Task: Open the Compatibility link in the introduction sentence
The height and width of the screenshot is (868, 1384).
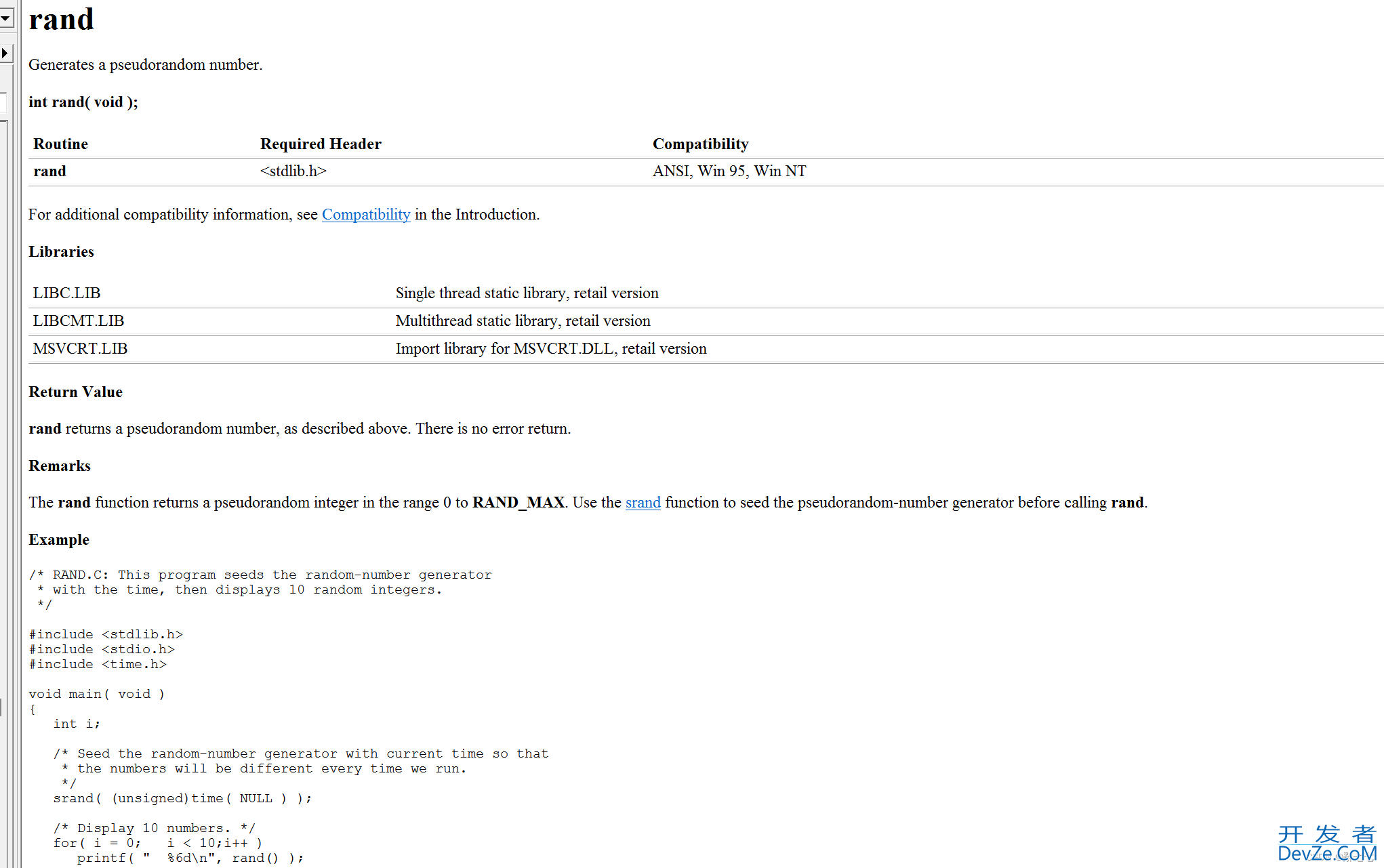Action: point(366,215)
